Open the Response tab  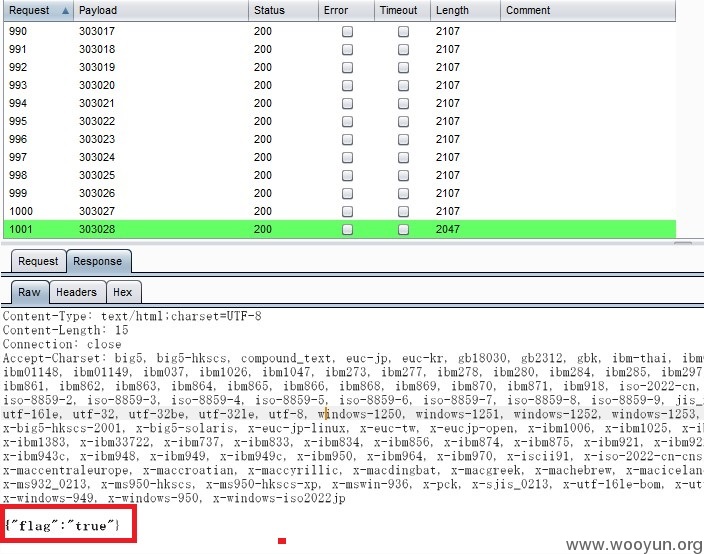pyautogui.click(x=98, y=261)
